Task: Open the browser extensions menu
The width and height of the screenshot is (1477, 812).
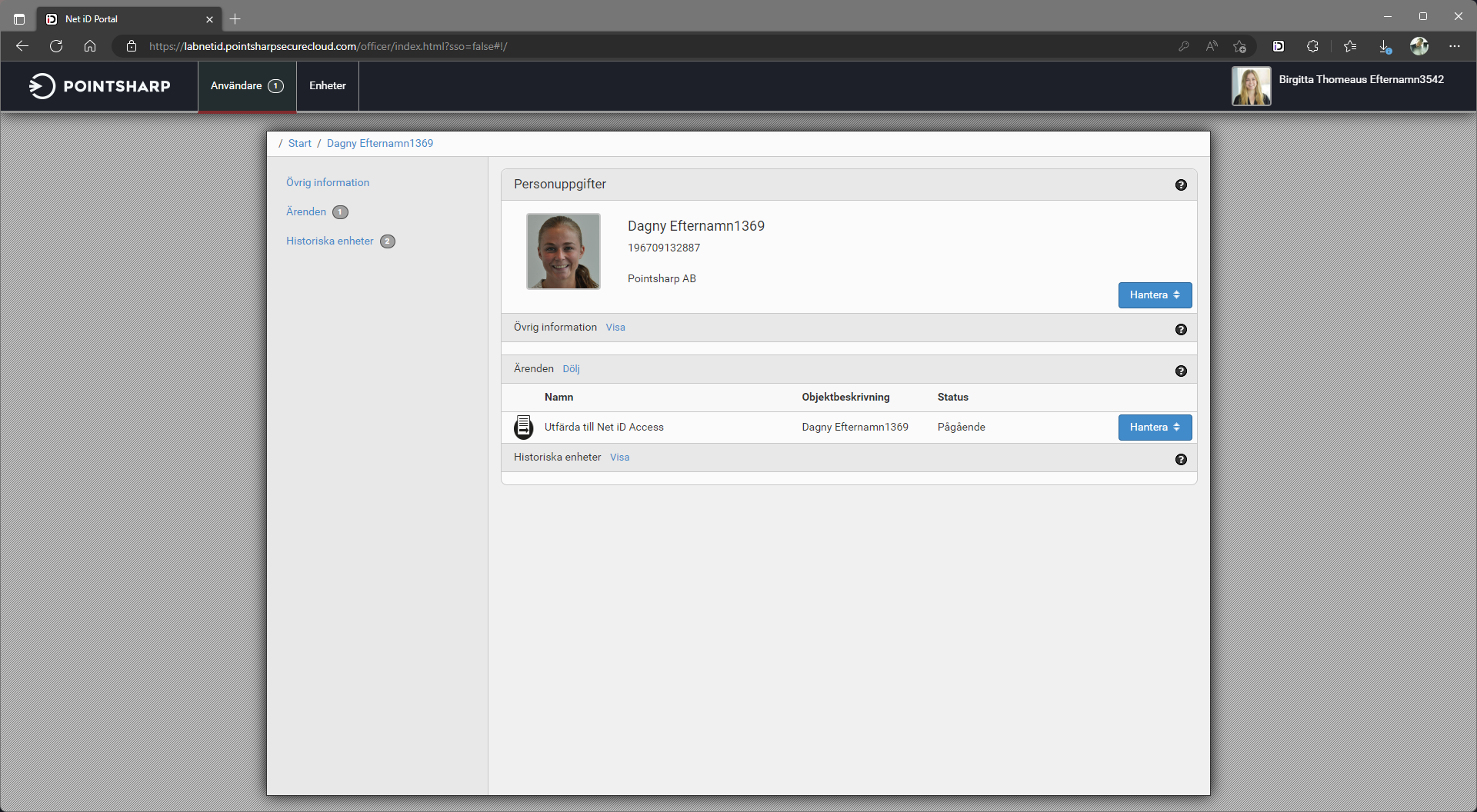Action: coord(1312,46)
